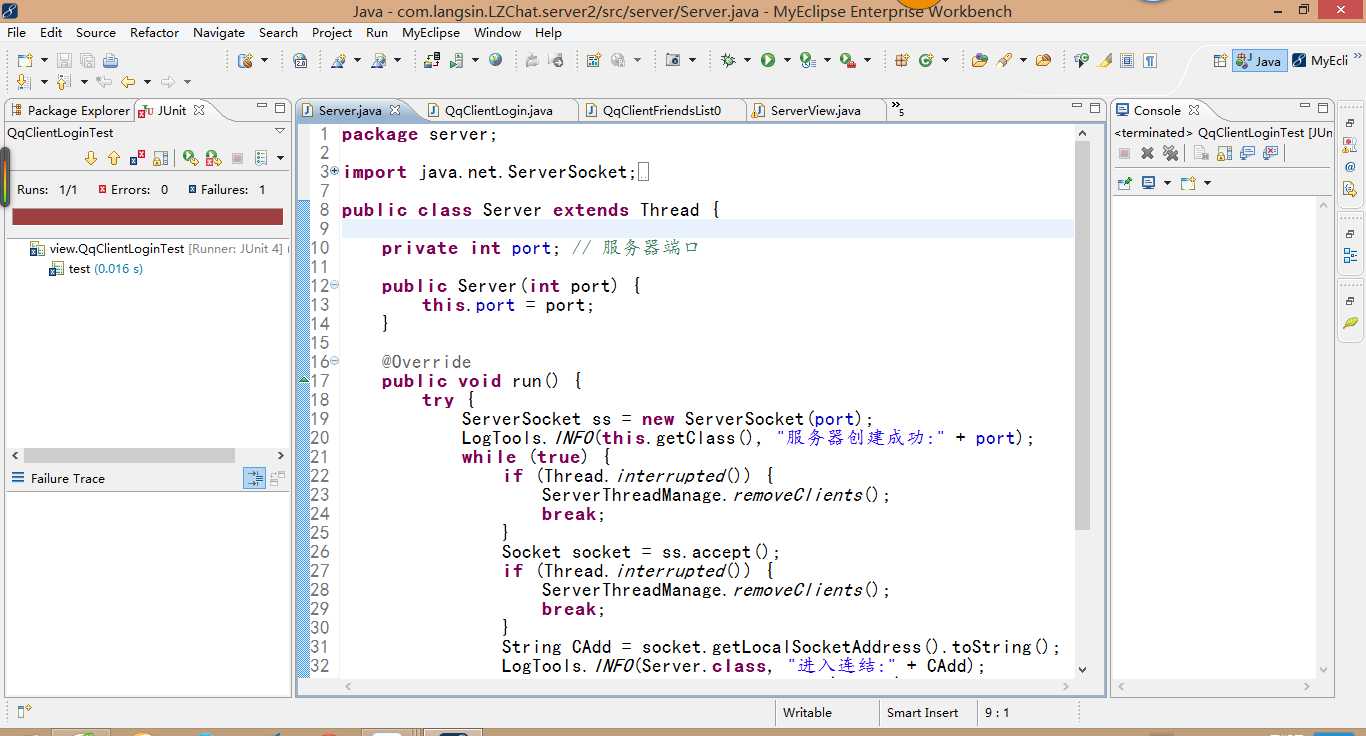Click Console Display Selected Console icon
Image resolution: width=1366 pixels, height=736 pixels.
(x=1148, y=183)
